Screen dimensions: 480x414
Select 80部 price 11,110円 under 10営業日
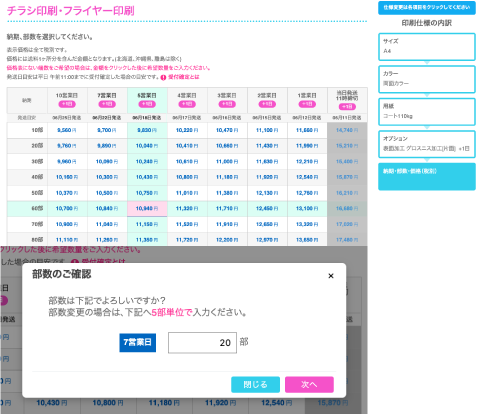coord(67,239)
